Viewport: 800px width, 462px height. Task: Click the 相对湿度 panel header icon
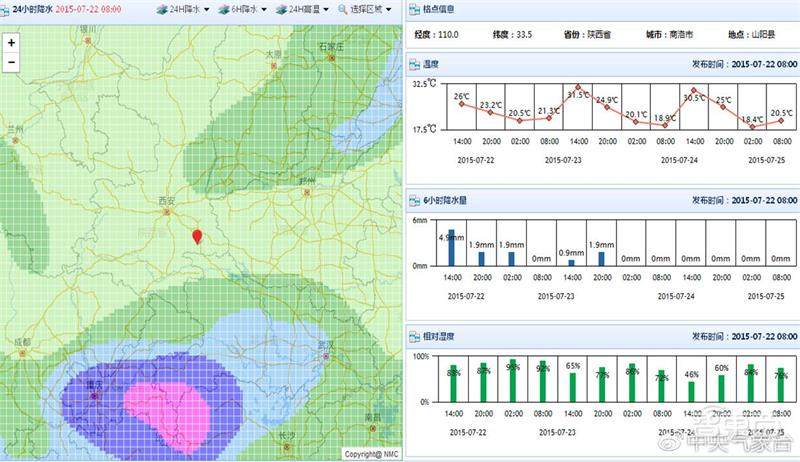pos(415,338)
